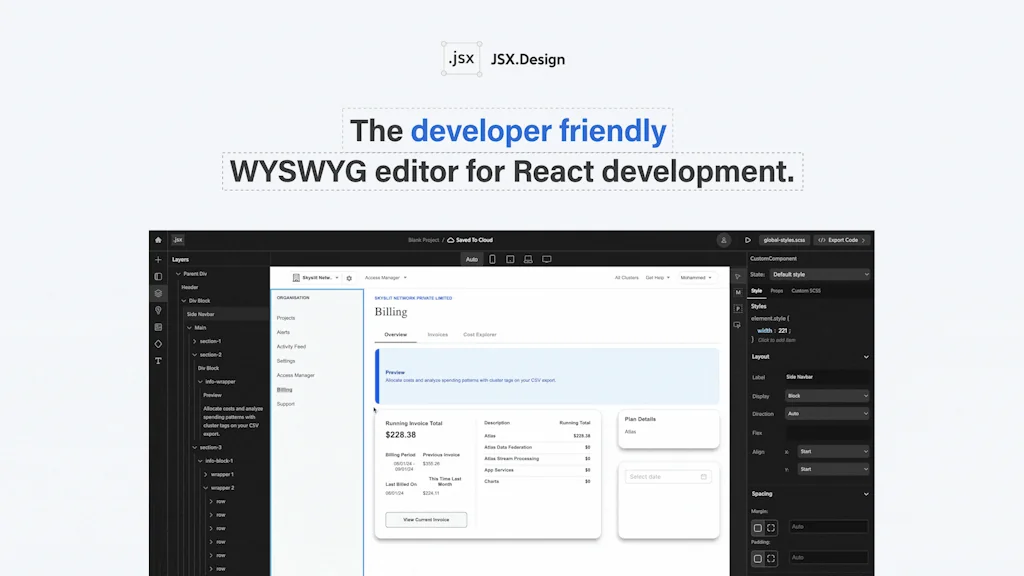Screen dimensions: 1024x576
Task: Enable the Auto responsive preview mode
Action: point(471,259)
